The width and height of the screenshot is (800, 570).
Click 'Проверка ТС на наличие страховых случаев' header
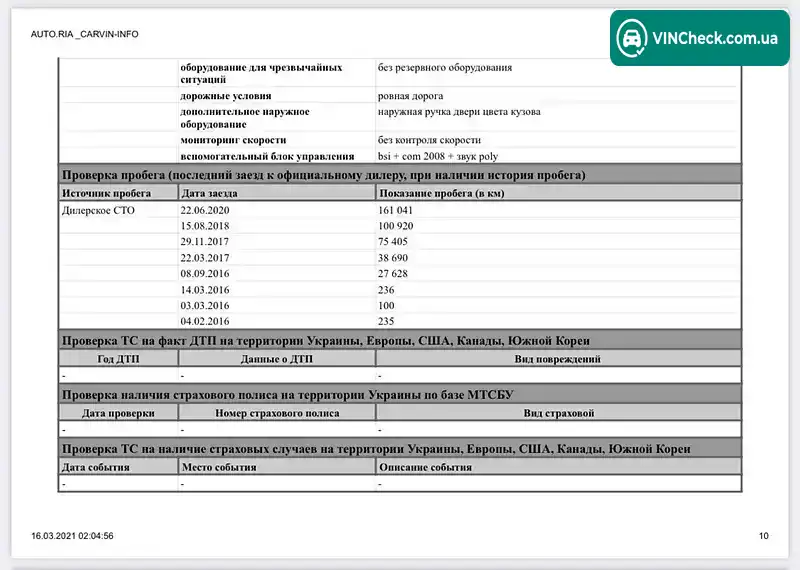coord(400,449)
